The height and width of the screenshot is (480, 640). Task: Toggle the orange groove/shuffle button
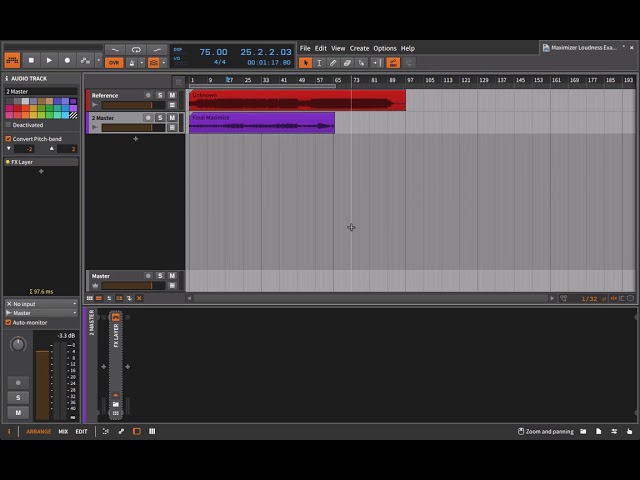click(153, 63)
